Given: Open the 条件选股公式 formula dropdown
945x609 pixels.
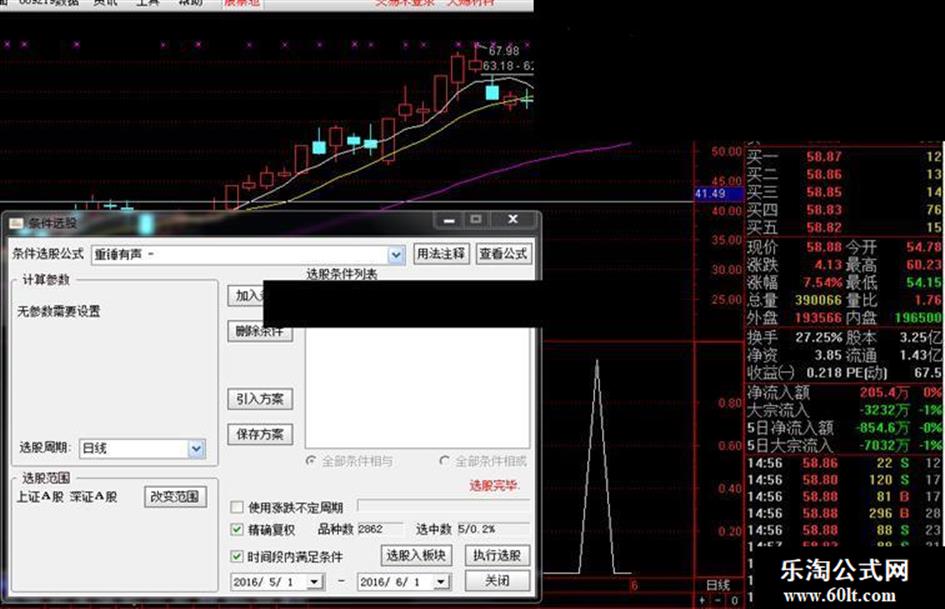Looking at the screenshot, I should pos(395,254).
